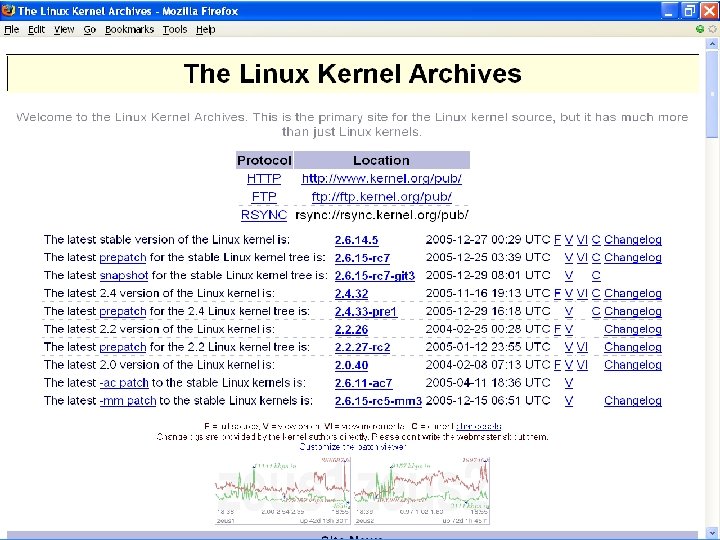720x540 pixels.
Task: Open the Changelog for 2.4.33-pre1
Action: coord(633,311)
